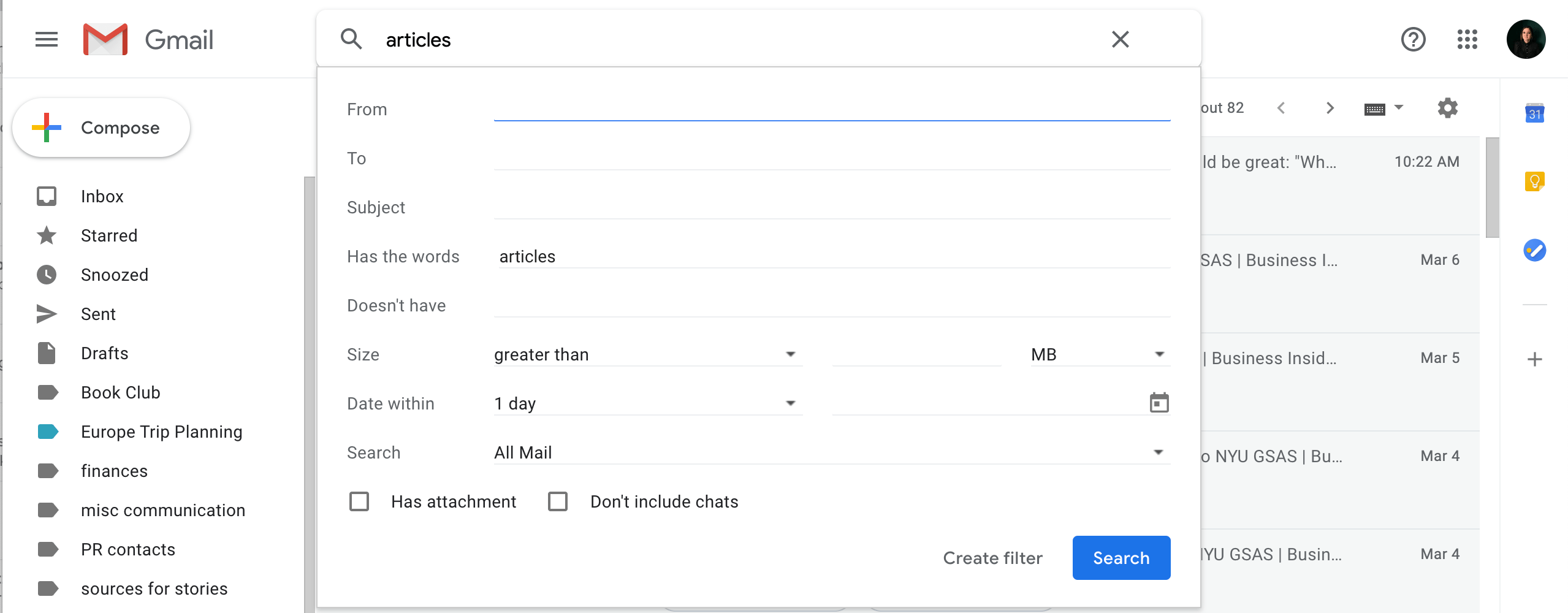This screenshot has width=1568, height=613.
Task: Go to the Starred folder
Action: click(109, 235)
